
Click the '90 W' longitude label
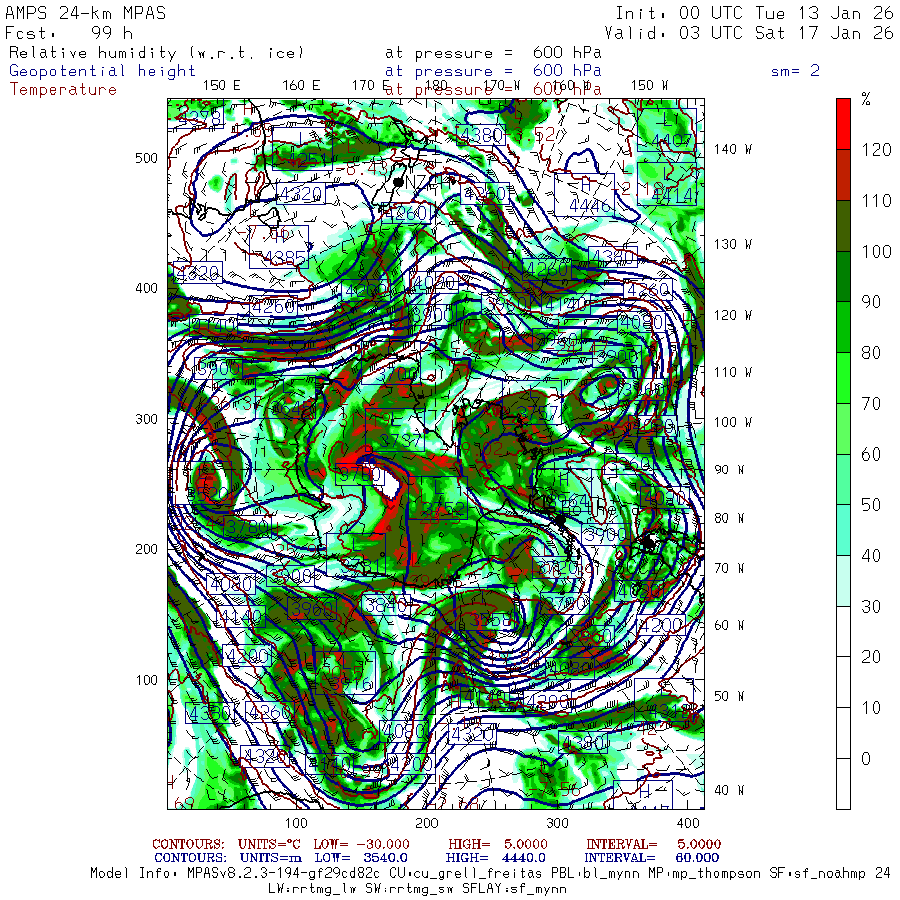pos(729,470)
